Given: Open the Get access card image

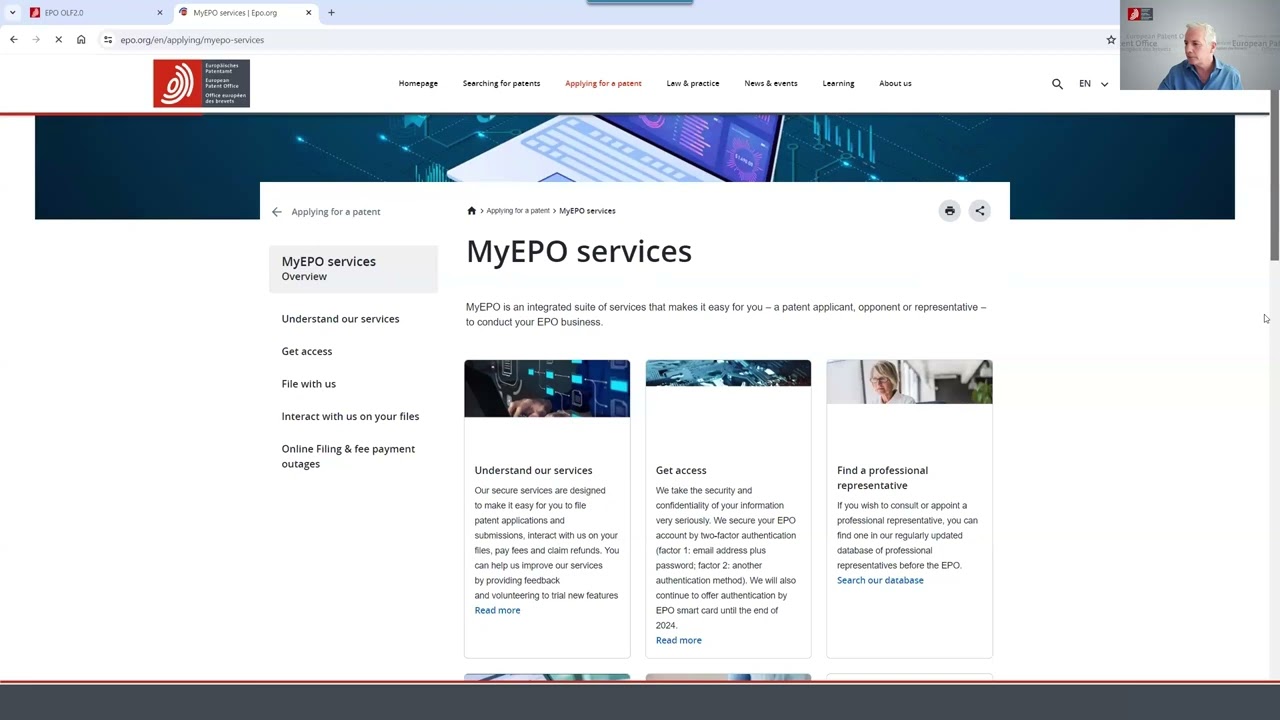Looking at the screenshot, I should click(728, 373).
